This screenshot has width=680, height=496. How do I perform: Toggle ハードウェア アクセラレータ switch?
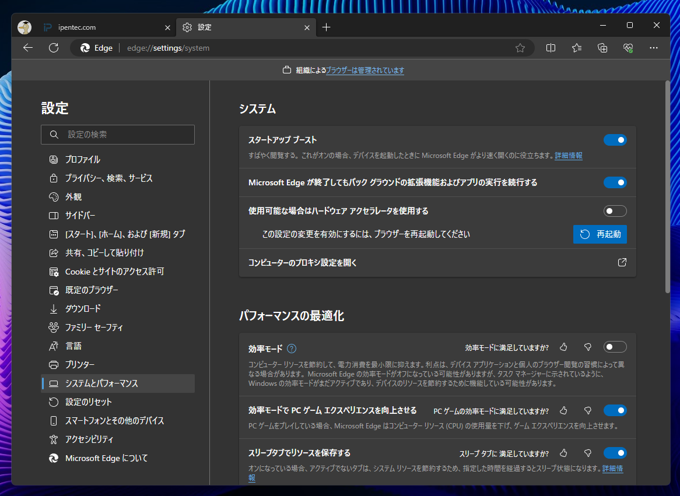click(615, 211)
